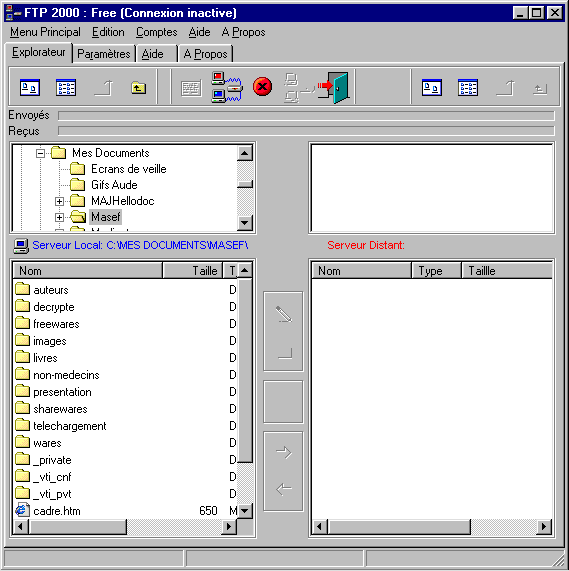This screenshot has height=571, width=569.
Task: Click remote Type column header
Action: tap(436, 271)
